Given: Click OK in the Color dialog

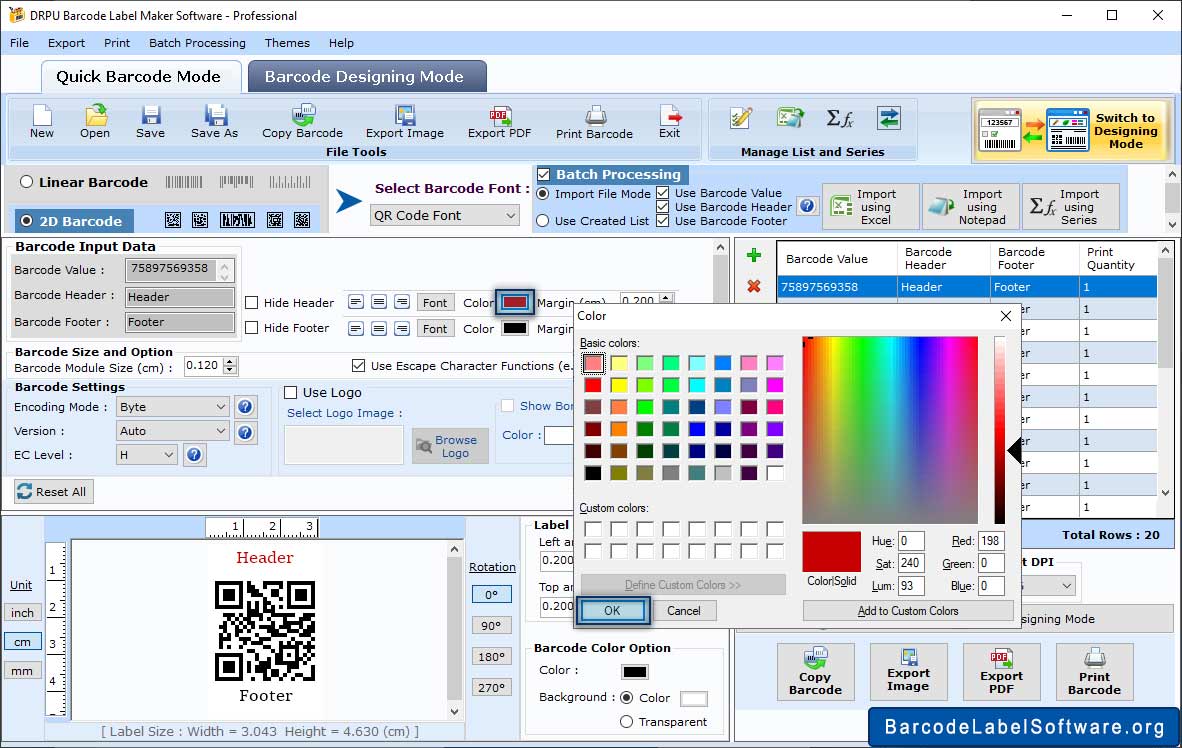Looking at the screenshot, I should (x=612, y=611).
